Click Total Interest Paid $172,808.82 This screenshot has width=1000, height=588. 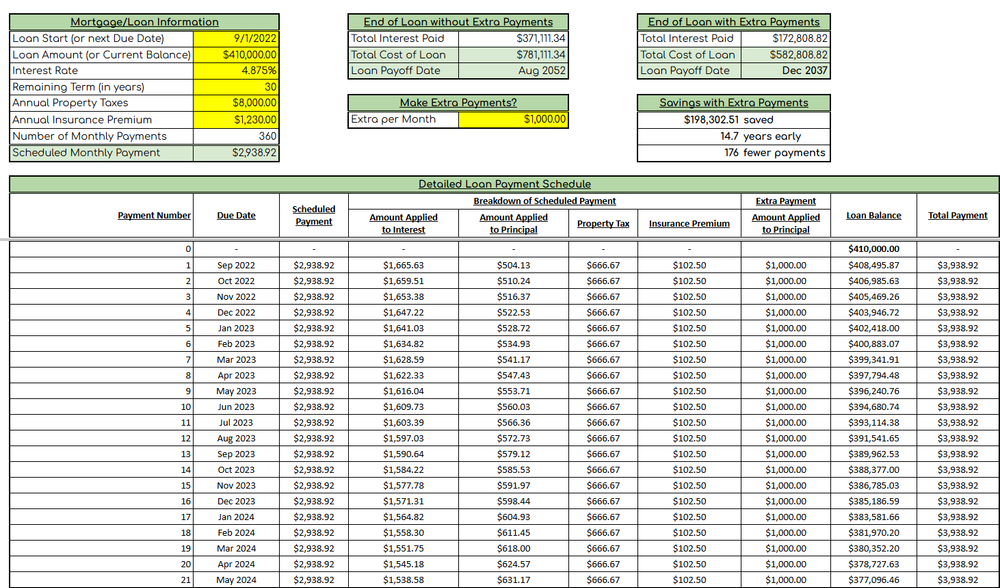tap(786, 38)
